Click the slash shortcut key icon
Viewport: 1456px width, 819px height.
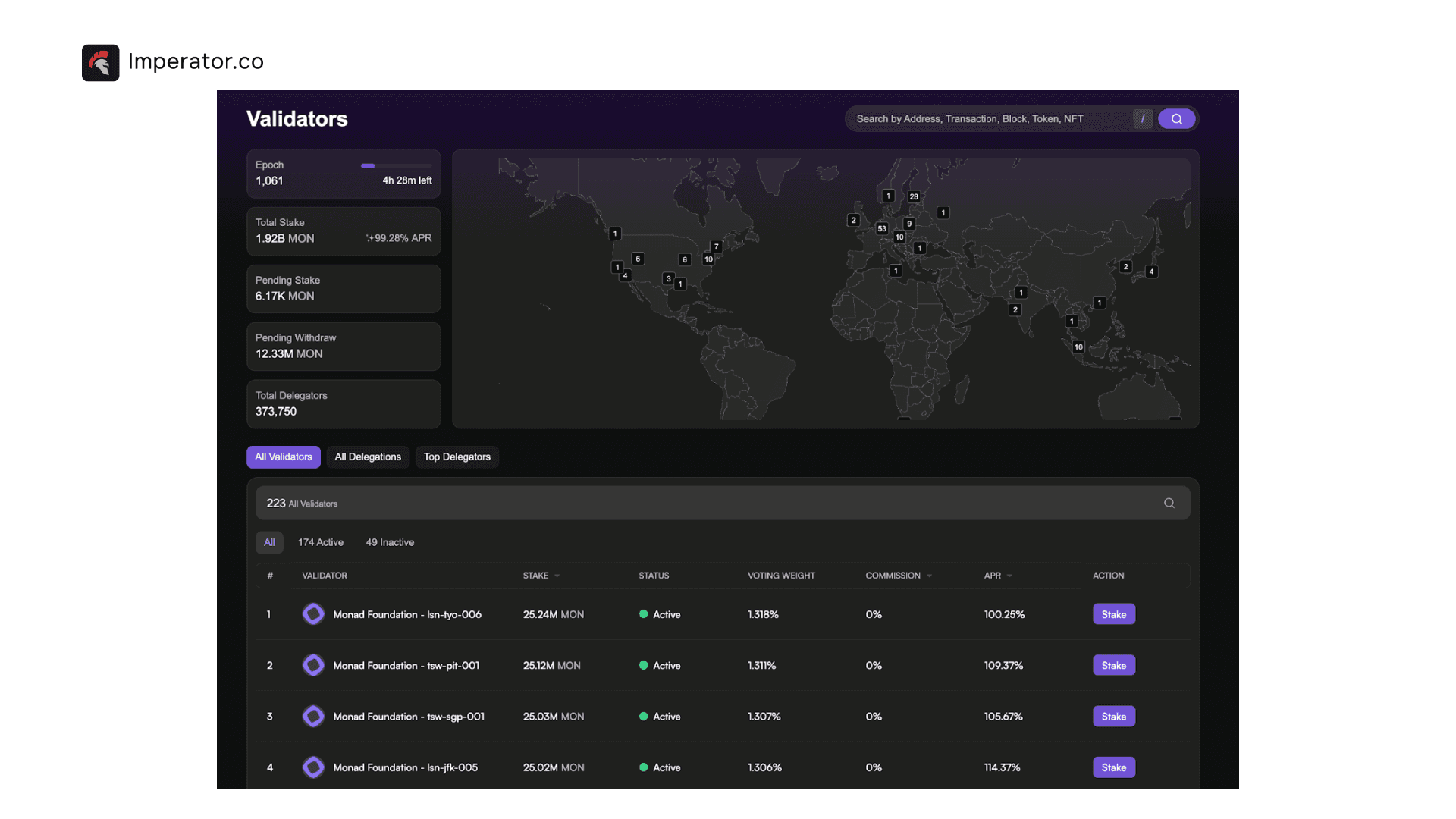[x=1143, y=119]
